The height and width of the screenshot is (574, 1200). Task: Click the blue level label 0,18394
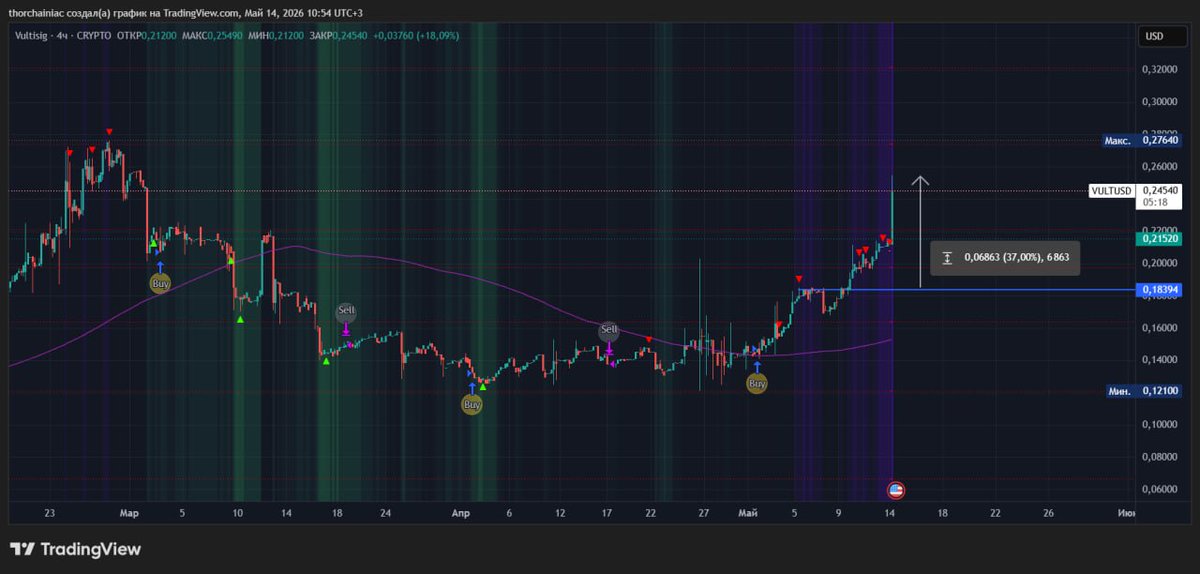tap(1160, 290)
